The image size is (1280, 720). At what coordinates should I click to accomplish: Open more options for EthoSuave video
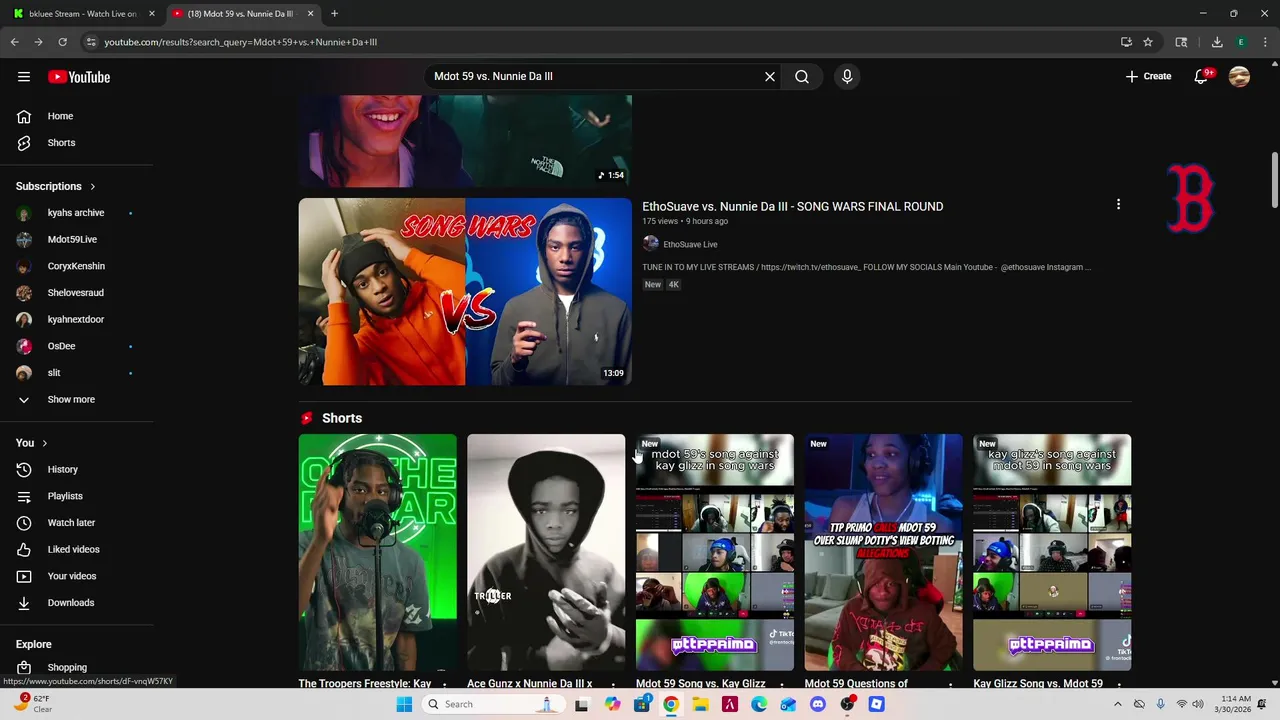pyautogui.click(x=1118, y=205)
